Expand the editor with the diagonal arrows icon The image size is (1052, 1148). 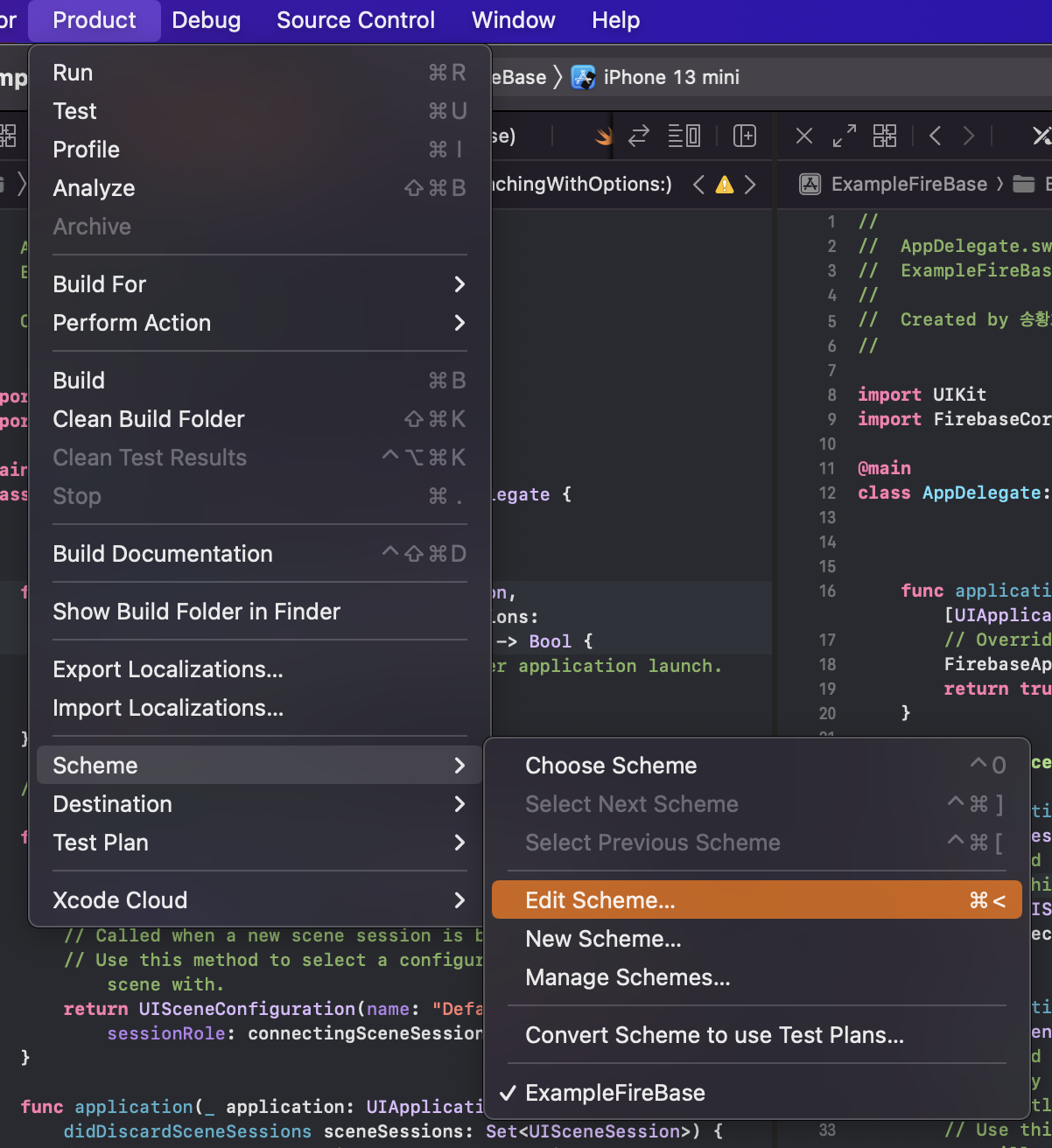pos(844,136)
